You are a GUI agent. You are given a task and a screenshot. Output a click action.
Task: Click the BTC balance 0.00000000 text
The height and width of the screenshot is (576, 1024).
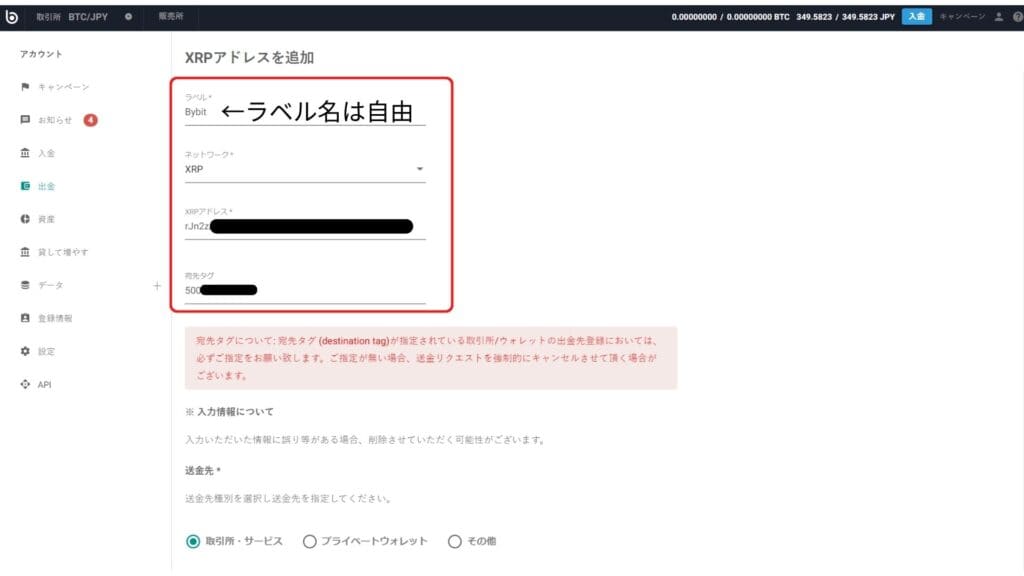(730, 17)
